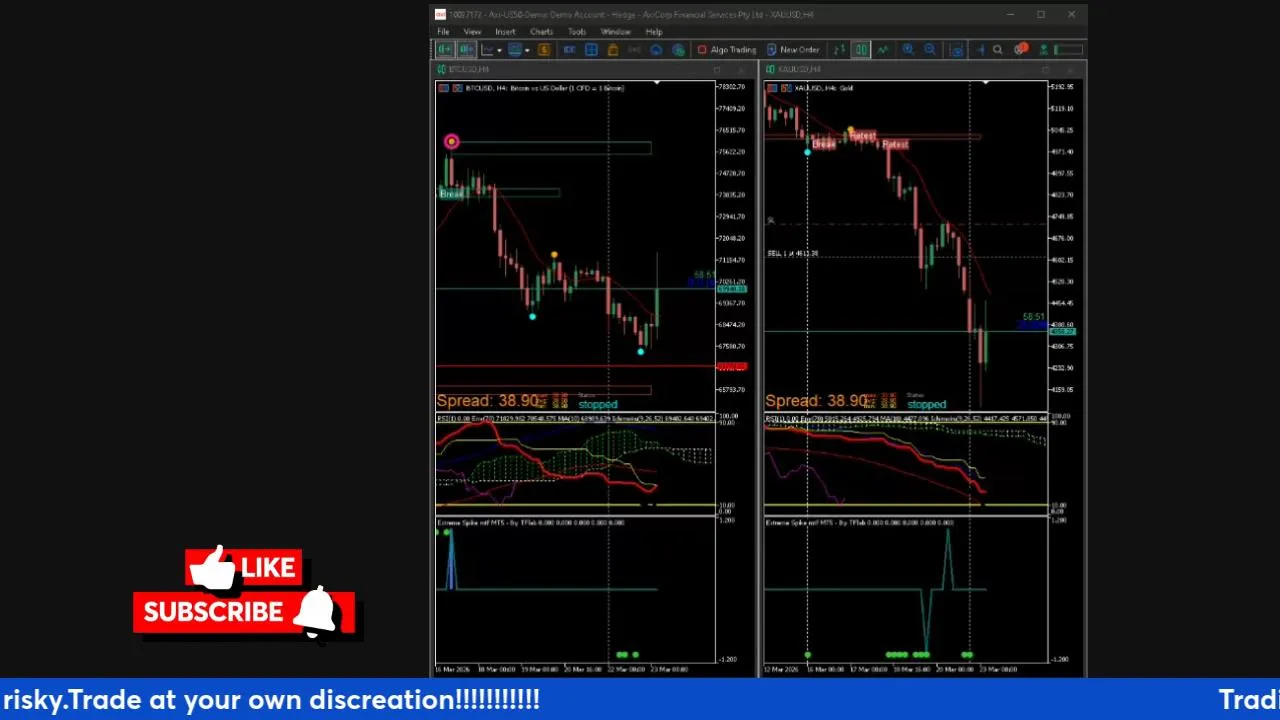Viewport: 1280px width, 720px height.
Task: Switch to the BTCUSD,H4 chart tab
Action: pos(467,69)
